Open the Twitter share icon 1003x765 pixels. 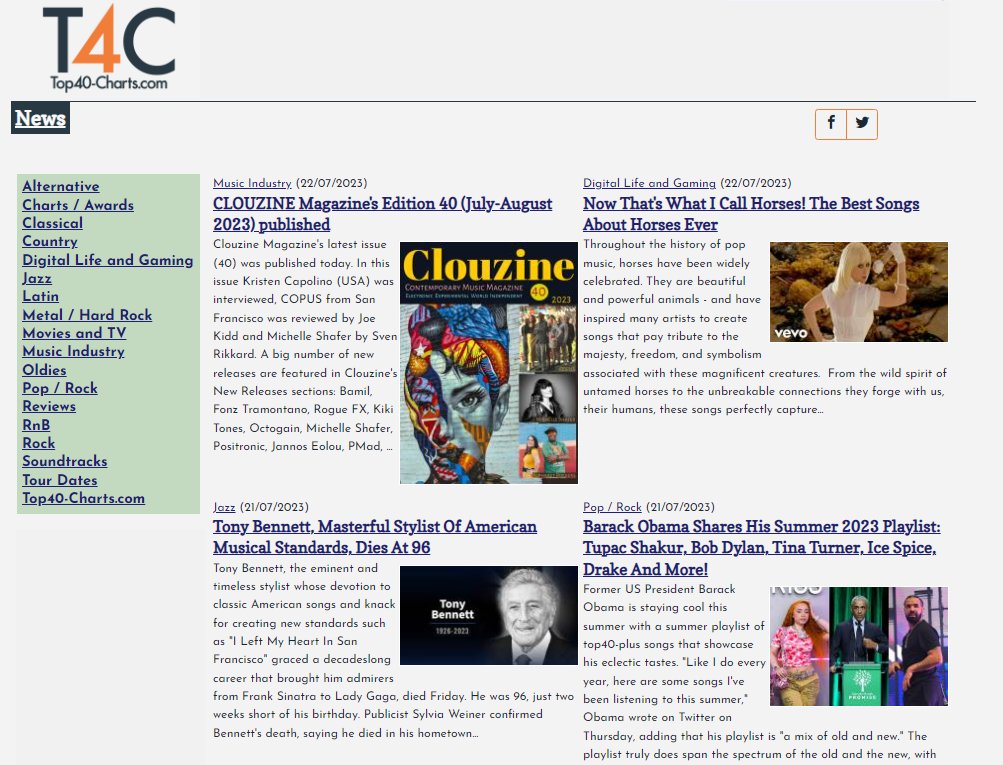coord(862,123)
